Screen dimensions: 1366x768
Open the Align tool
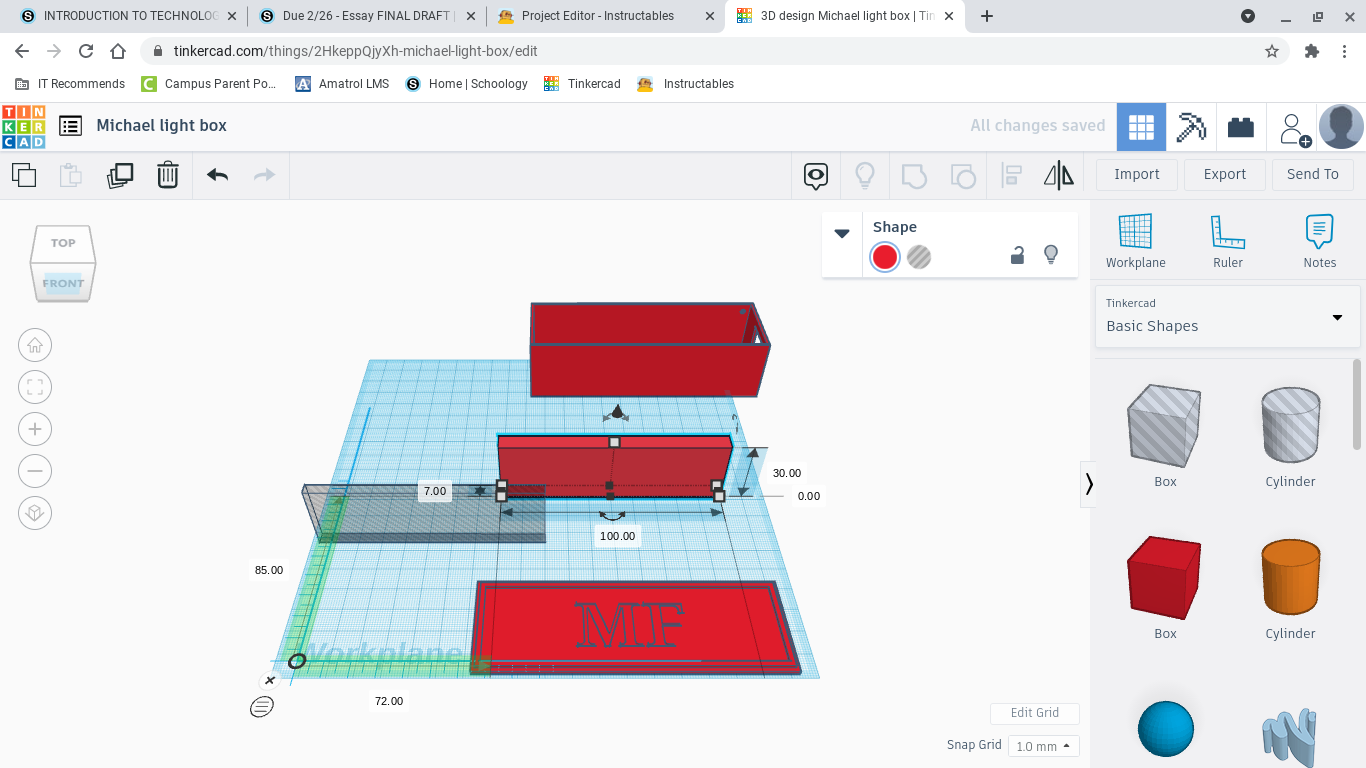(1011, 176)
